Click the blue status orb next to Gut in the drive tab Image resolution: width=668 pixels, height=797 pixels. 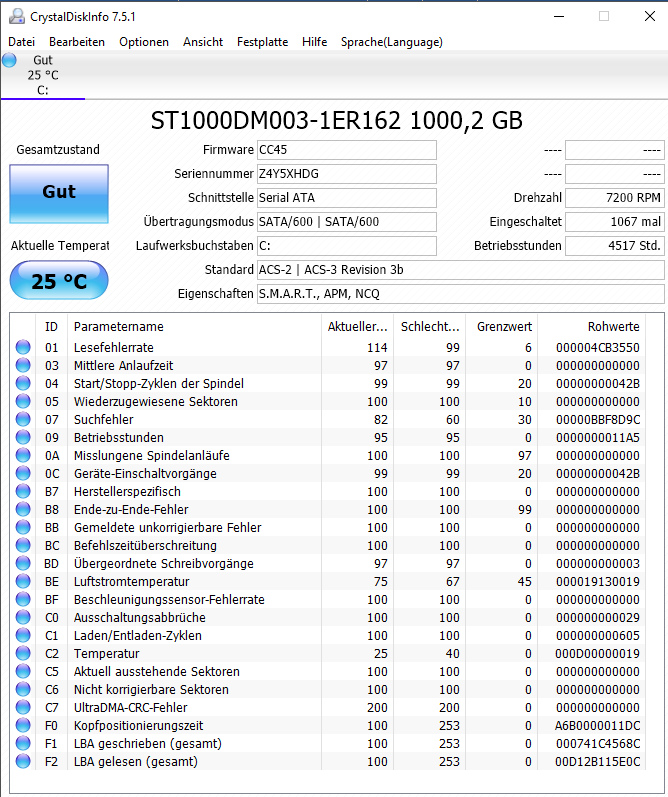[9, 60]
